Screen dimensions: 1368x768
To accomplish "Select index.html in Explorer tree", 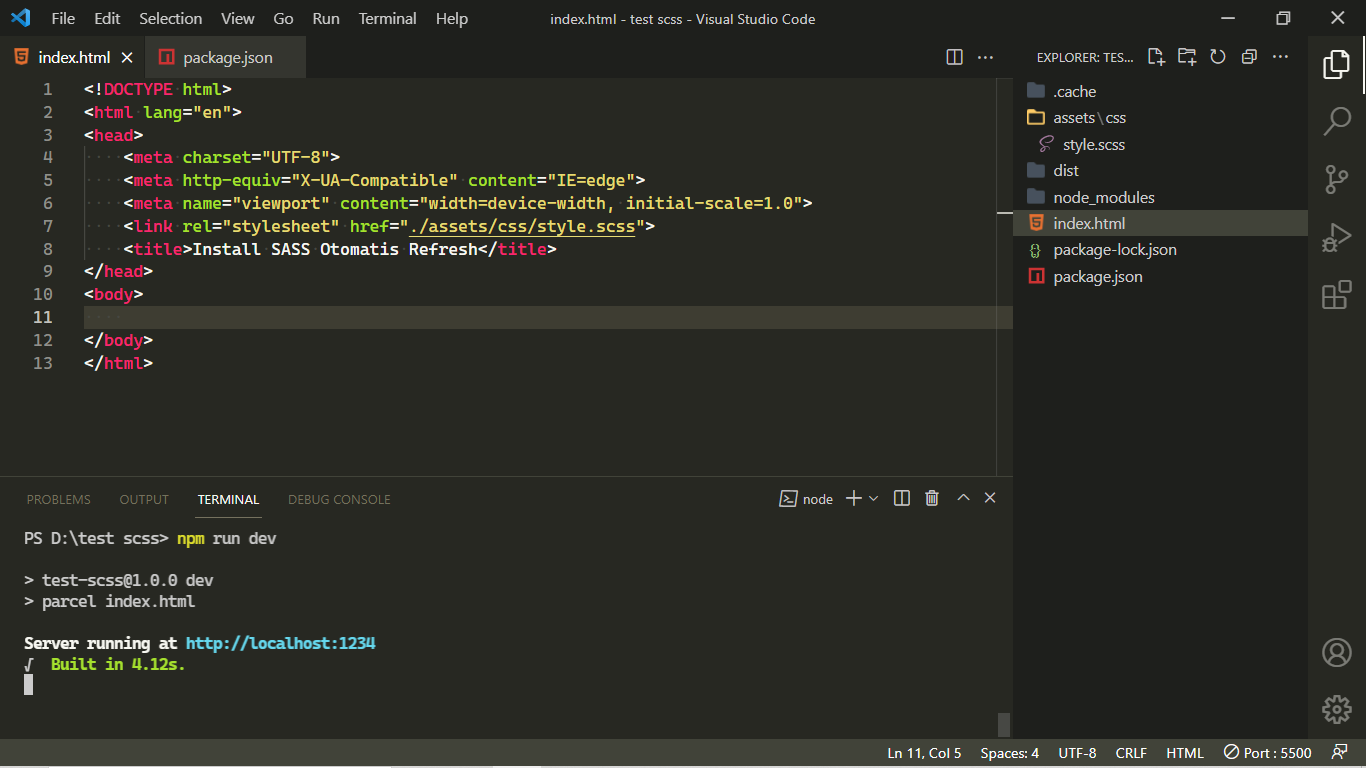I will [1160, 223].
